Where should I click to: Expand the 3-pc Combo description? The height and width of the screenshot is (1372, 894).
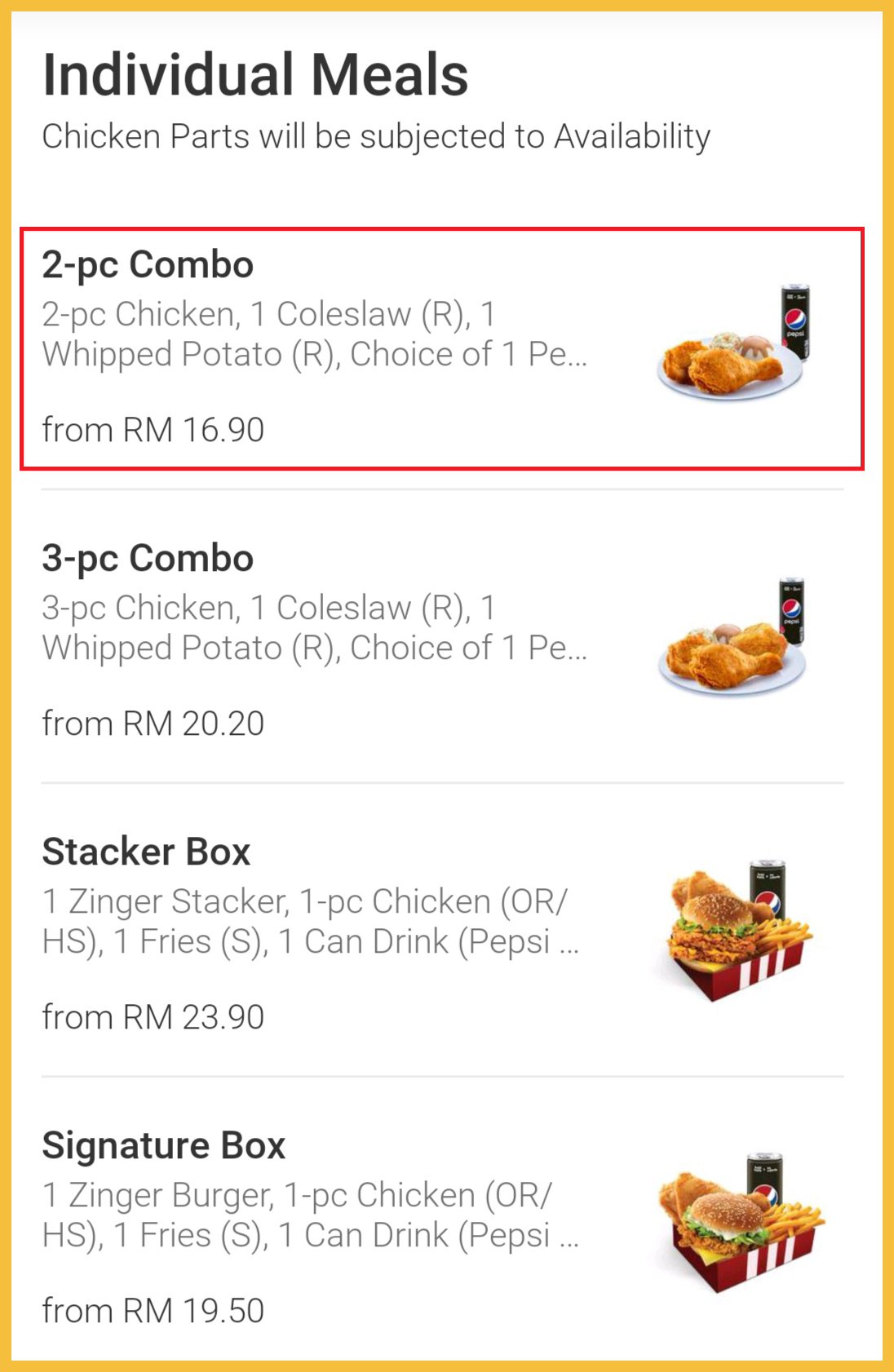click(x=314, y=628)
